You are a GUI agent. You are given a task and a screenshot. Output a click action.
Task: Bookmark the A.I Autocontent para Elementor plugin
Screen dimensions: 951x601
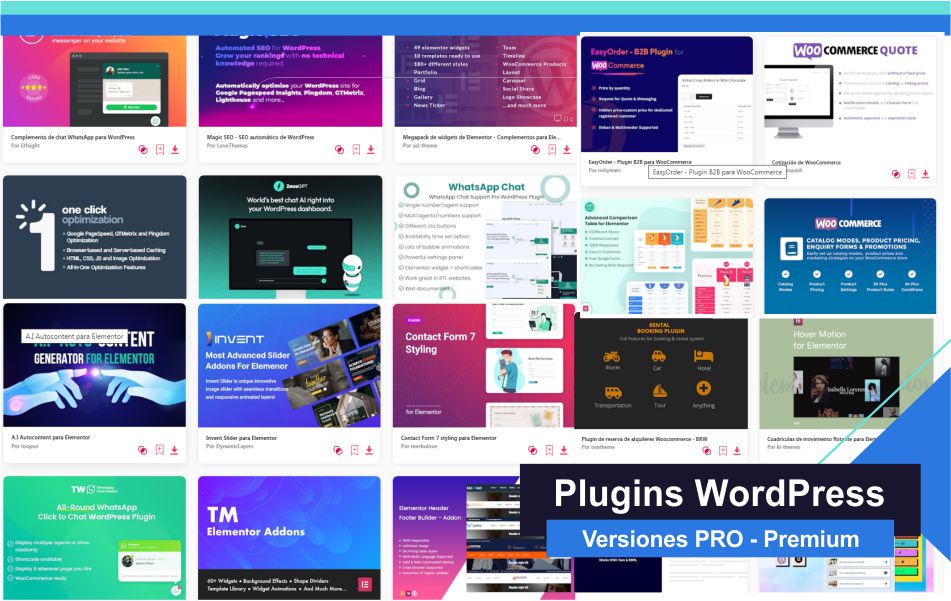pyautogui.click(x=160, y=449)
